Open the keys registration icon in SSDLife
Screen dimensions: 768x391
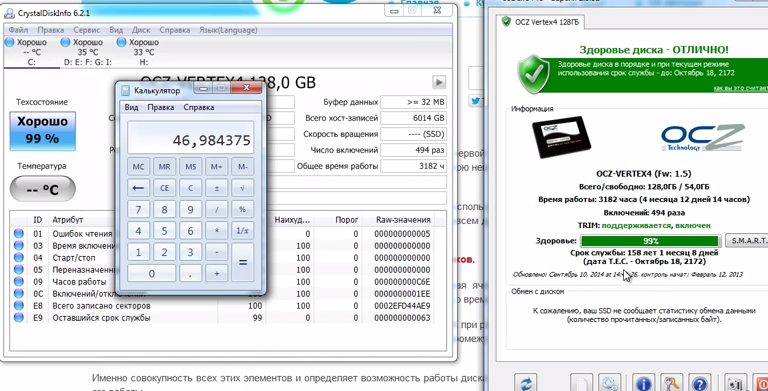(x=672, y=383)
